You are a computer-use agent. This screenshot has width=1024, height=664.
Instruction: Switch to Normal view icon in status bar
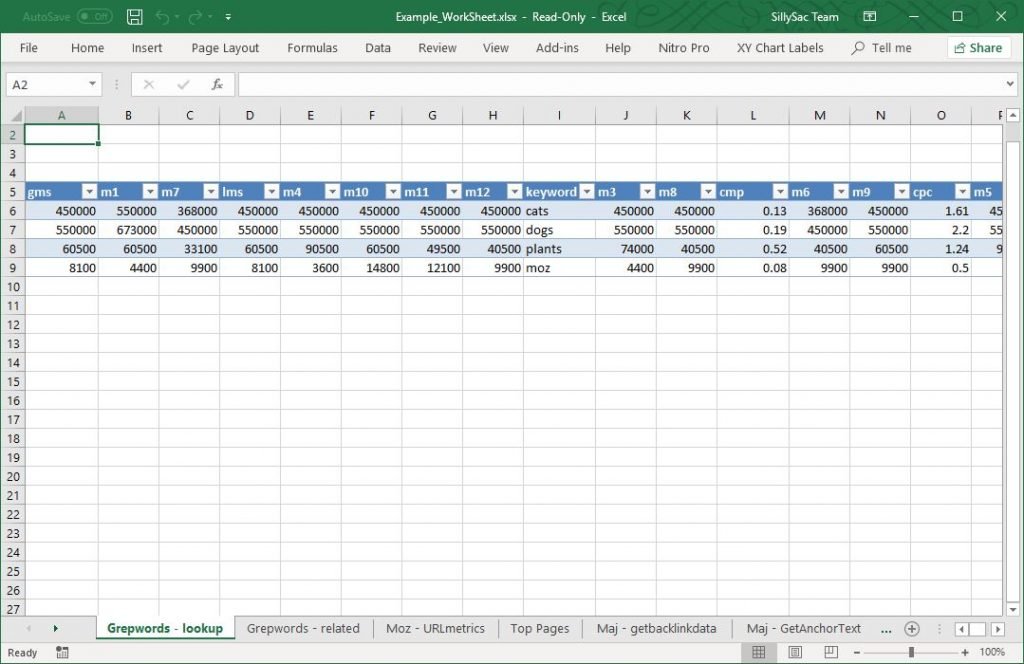coord(758,652)
